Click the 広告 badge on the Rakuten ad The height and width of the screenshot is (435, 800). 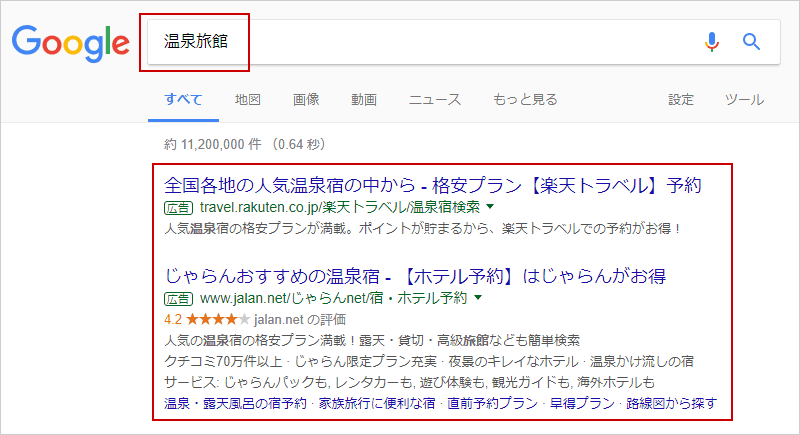pyautogui.click(x=179, y=208)
